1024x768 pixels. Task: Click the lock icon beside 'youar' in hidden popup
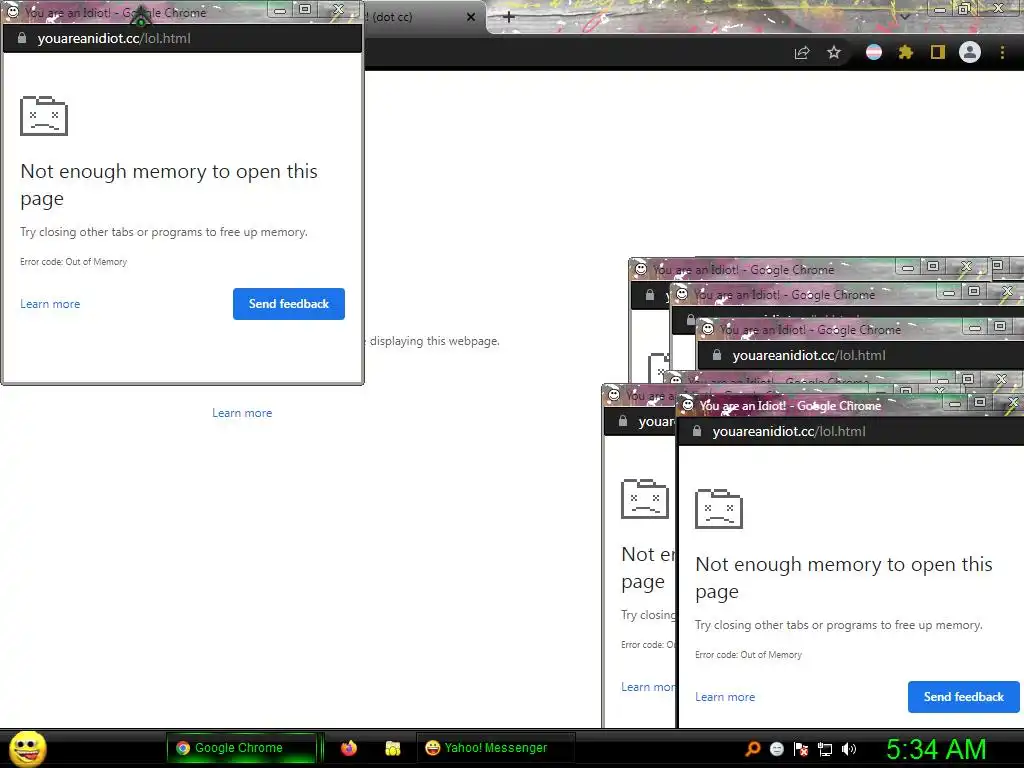click(x=623, y=421)
